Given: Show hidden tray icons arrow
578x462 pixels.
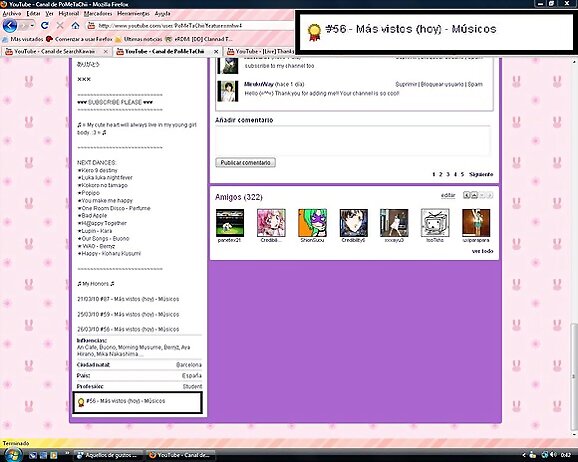Looking at the screenshot, I should [524, 455].
